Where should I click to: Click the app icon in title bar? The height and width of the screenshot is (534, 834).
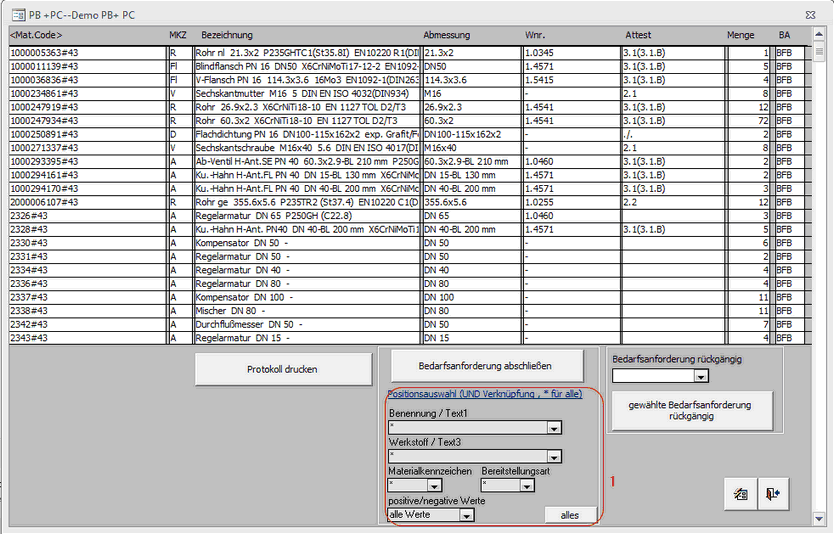[x=18, y=13]
